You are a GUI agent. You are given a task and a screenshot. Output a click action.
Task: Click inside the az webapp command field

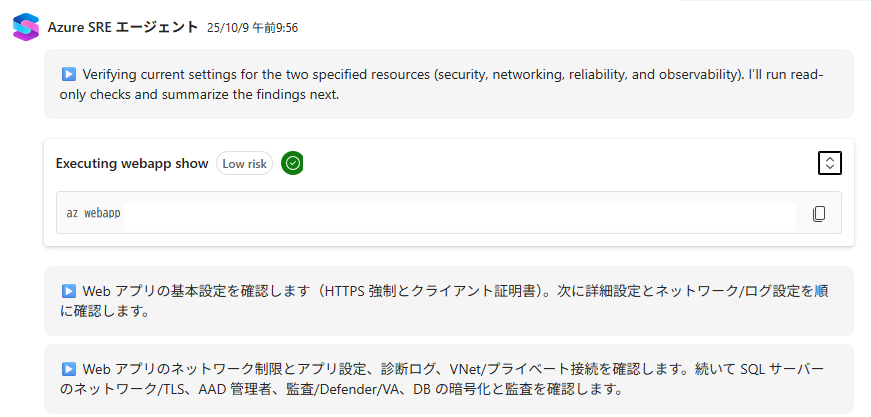click(x=450, y=214)
